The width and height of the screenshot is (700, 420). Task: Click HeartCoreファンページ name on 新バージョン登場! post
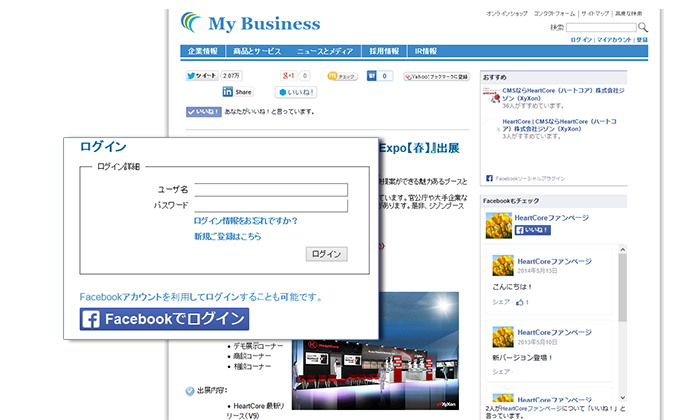coord(554,333)
